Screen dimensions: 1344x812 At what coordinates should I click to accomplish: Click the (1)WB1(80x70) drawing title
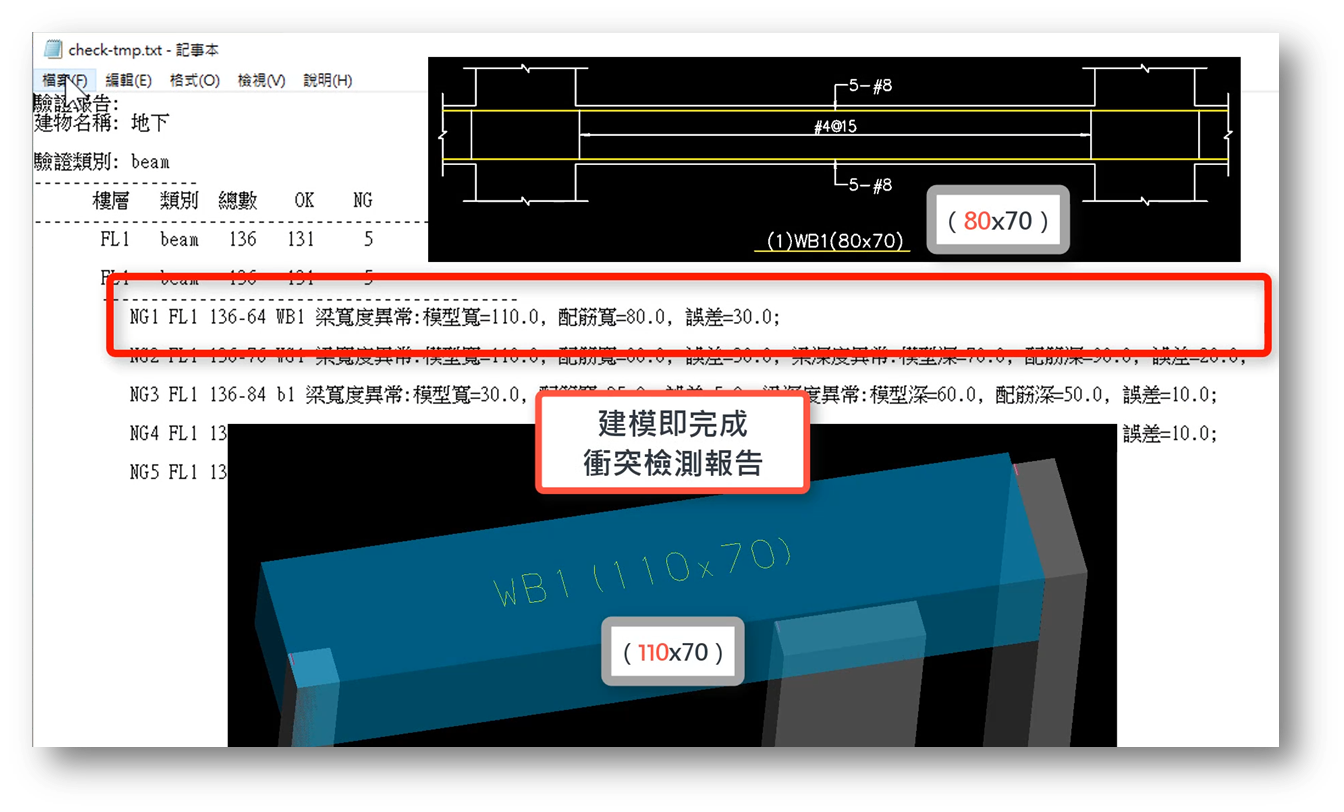(x=835, y=240)
